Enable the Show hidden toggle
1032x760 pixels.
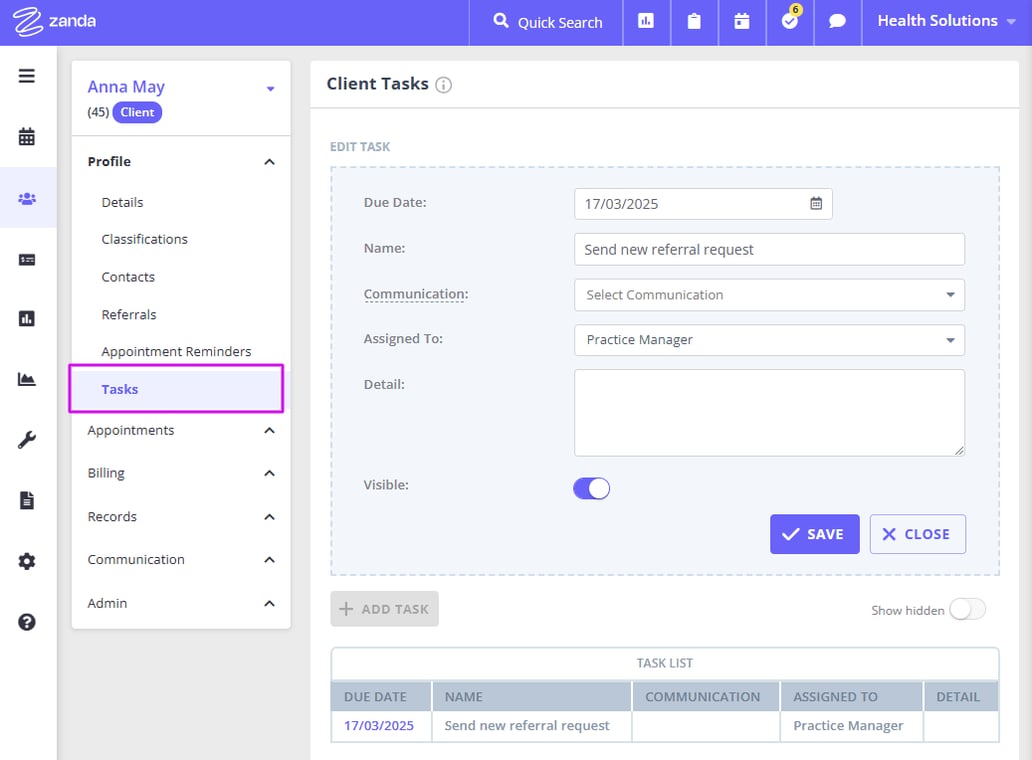click(x=966, y=609)
